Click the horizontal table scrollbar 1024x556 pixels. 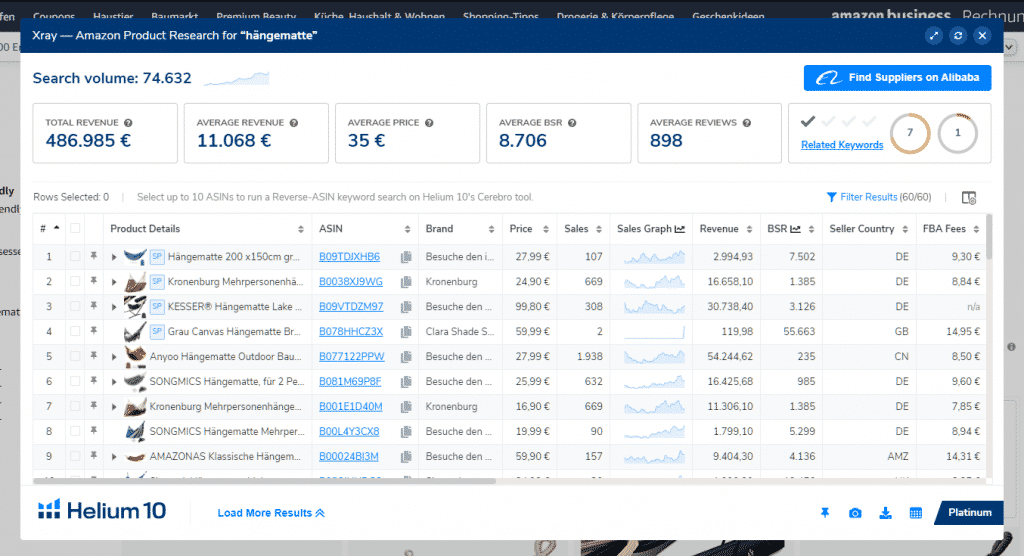tap(264, 481)
